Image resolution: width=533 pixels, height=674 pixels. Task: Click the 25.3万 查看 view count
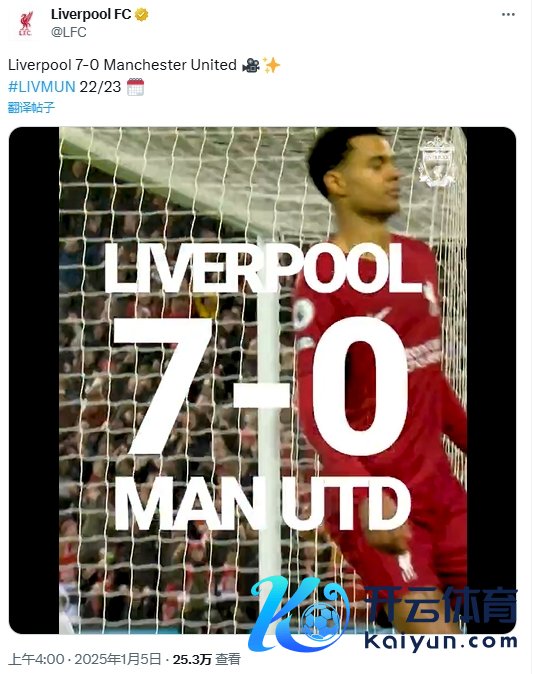pyautogui.click(x=207, y=659)
